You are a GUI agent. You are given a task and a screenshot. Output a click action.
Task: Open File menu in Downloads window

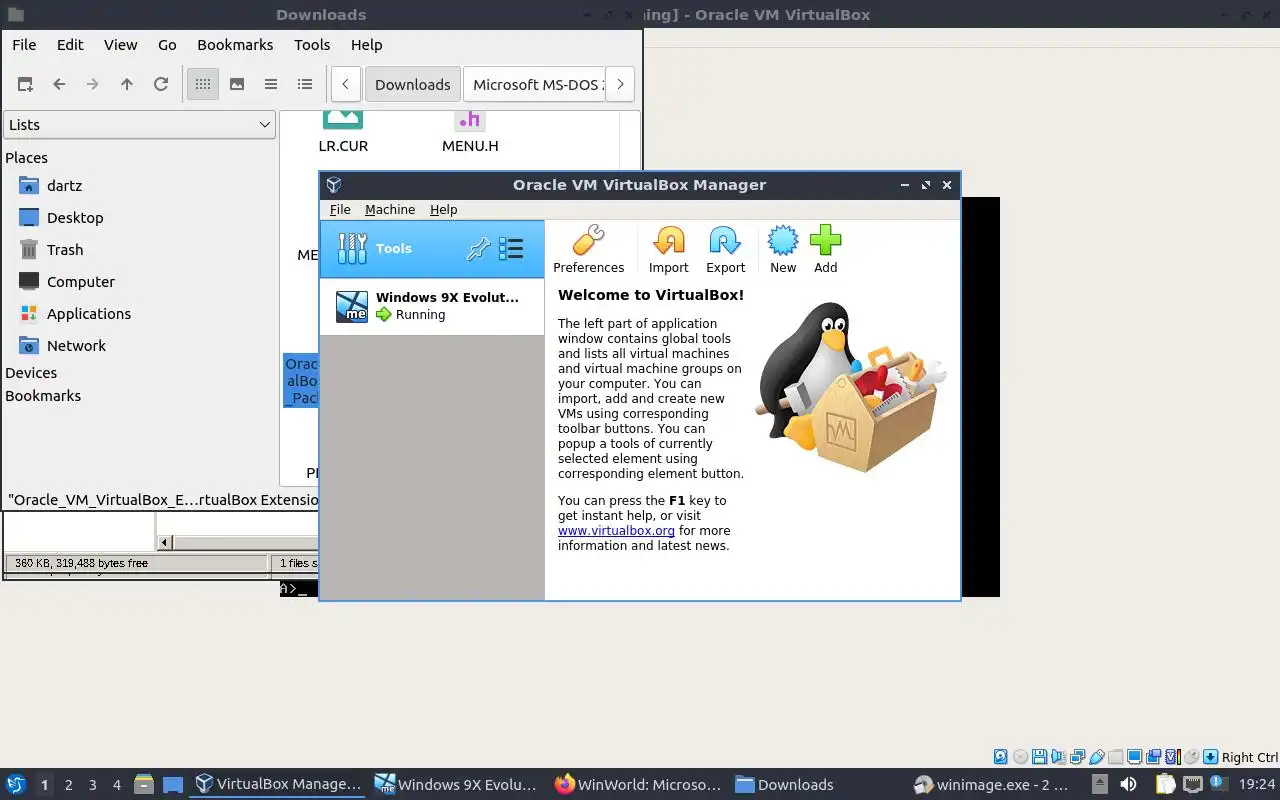[x=24, y=45]
